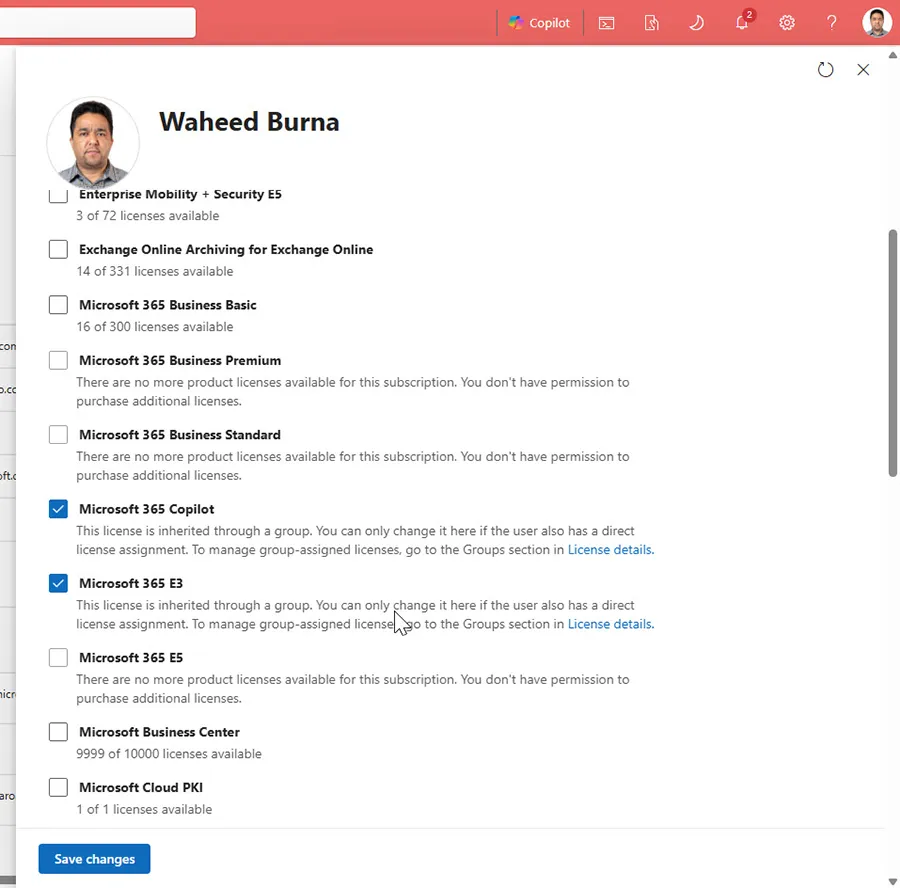
Task: Click the Save changes button
Action: coord(94,859)
